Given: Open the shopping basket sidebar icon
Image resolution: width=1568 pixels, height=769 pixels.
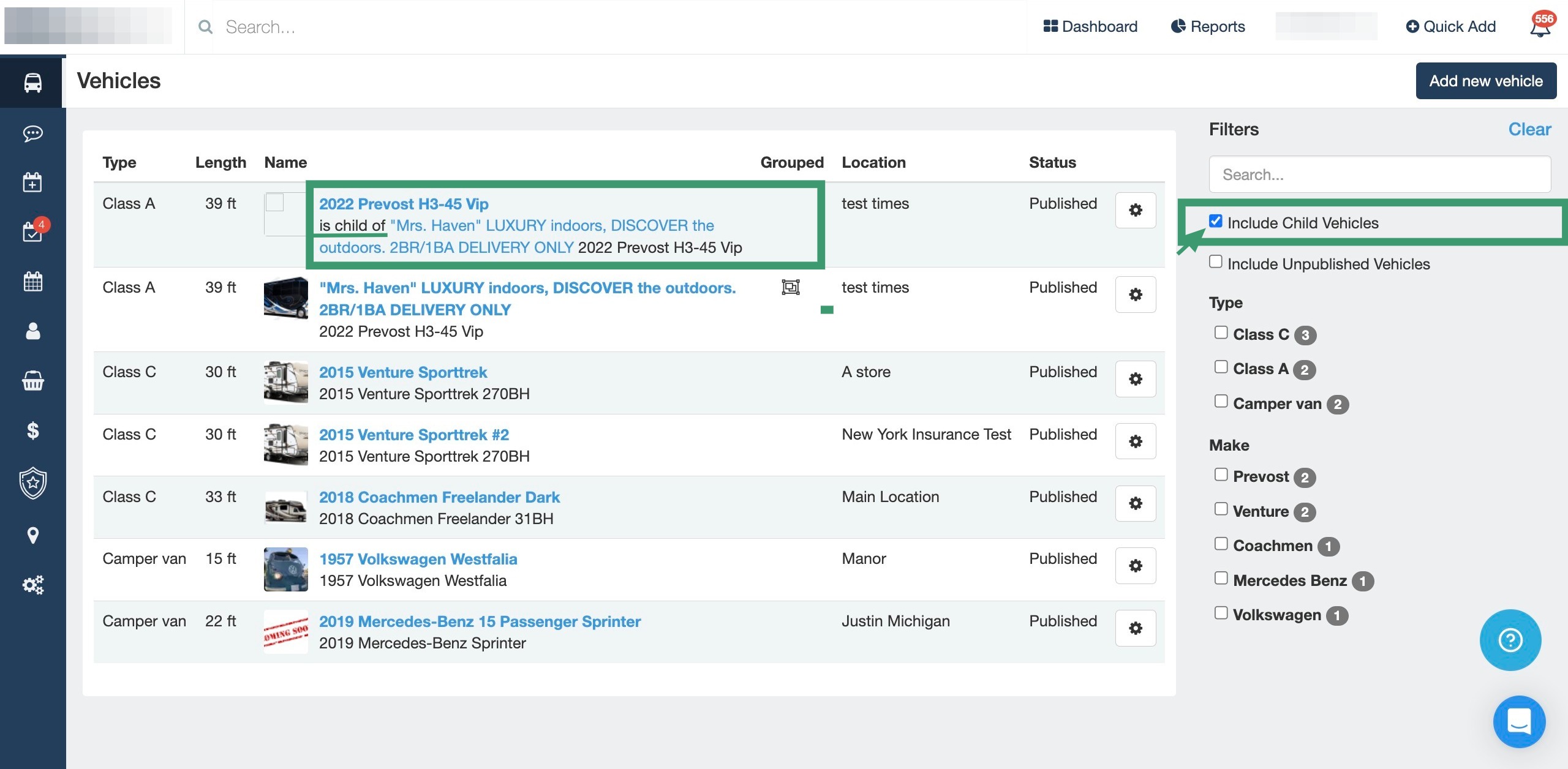Looking at the screenshot, I should click(32, 381).
